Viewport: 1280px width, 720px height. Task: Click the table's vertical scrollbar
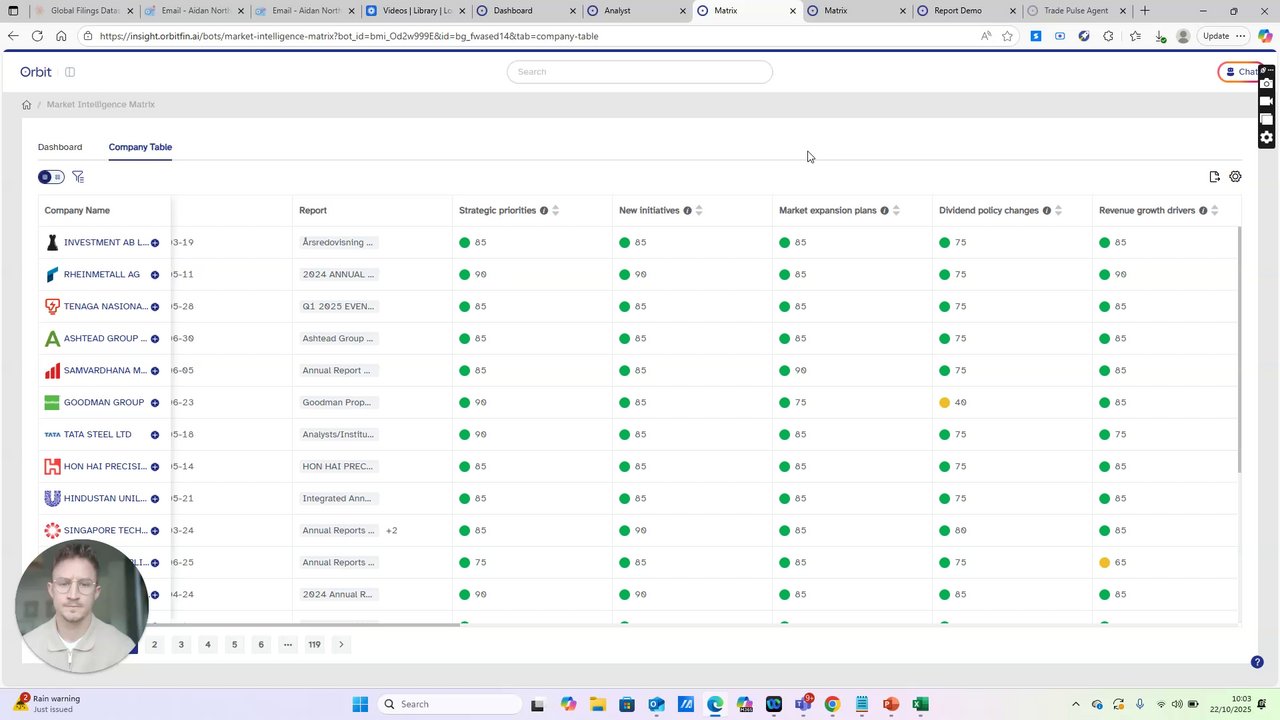[x=1239, y=350]
